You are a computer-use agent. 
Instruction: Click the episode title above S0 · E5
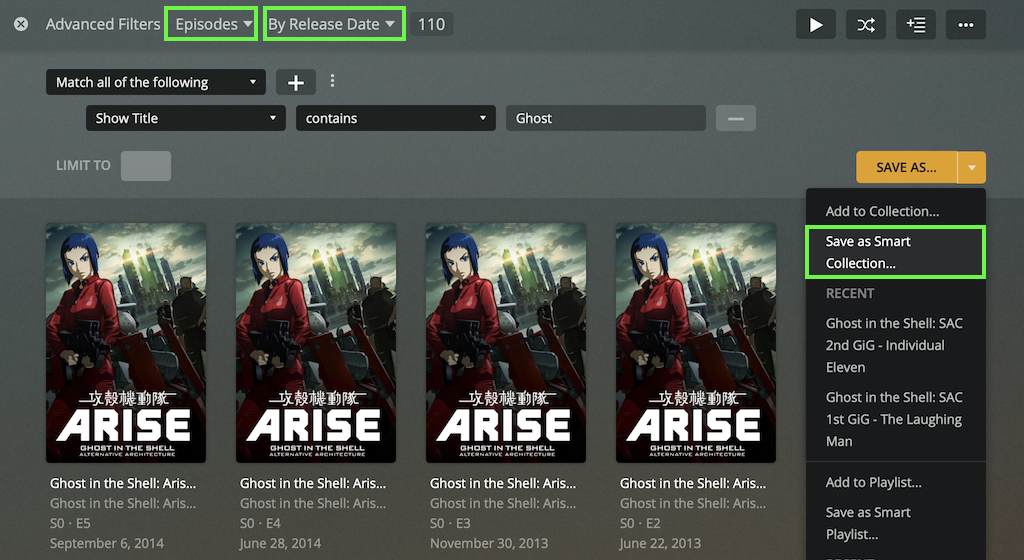(x=123, y=483)
